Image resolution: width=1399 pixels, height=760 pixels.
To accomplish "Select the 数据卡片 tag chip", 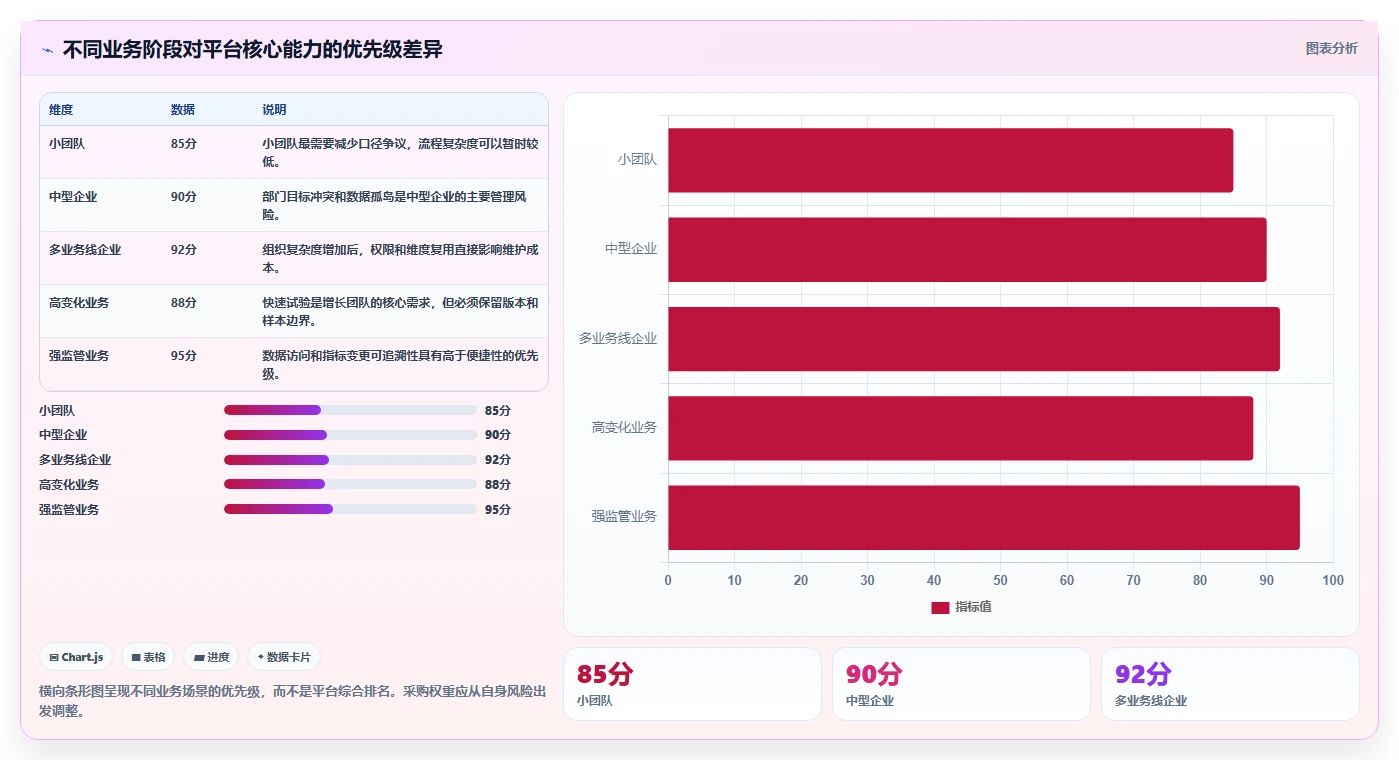I will click(x=284, y=657).
